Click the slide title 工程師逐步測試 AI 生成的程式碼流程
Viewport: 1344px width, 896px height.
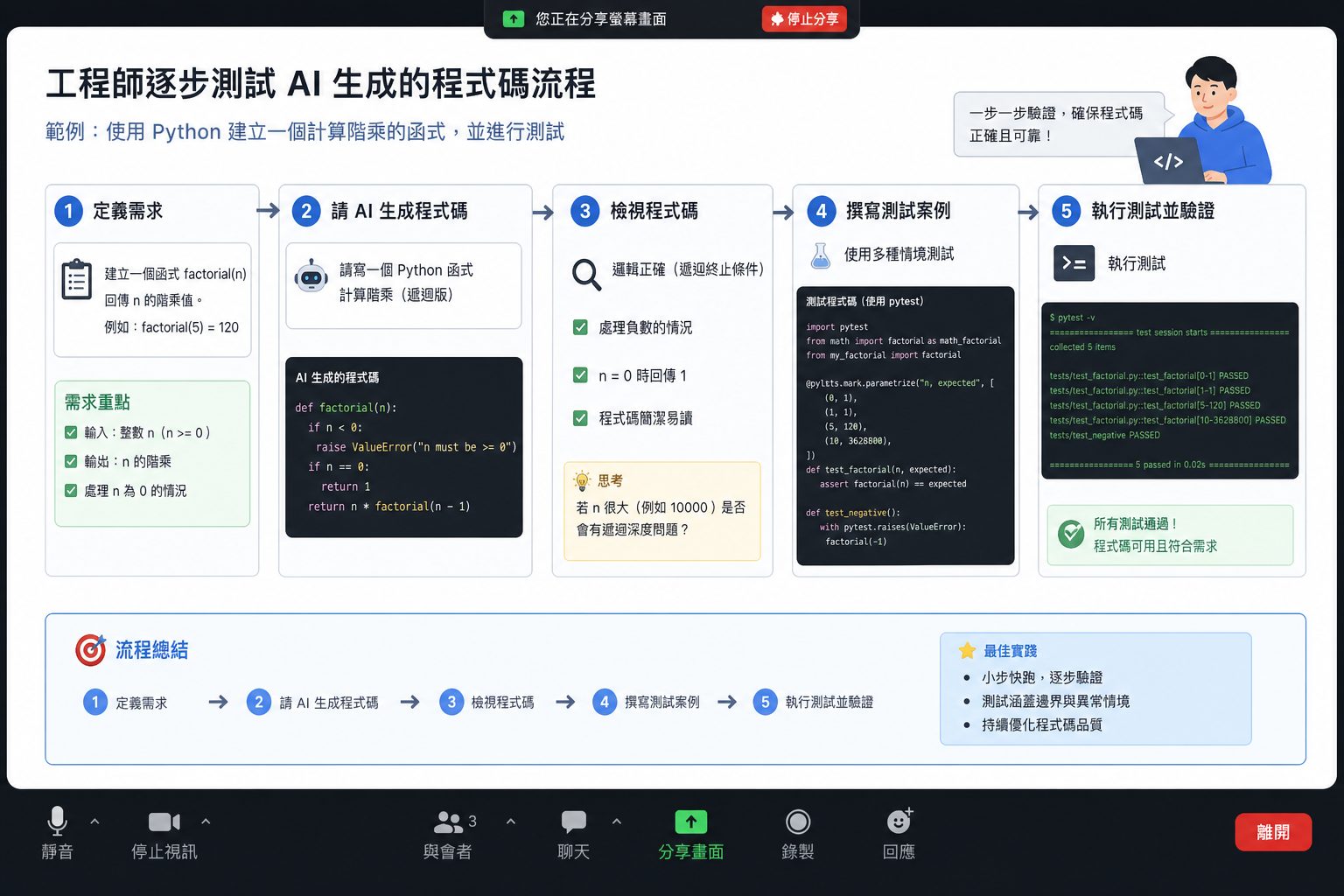(321, 83)
